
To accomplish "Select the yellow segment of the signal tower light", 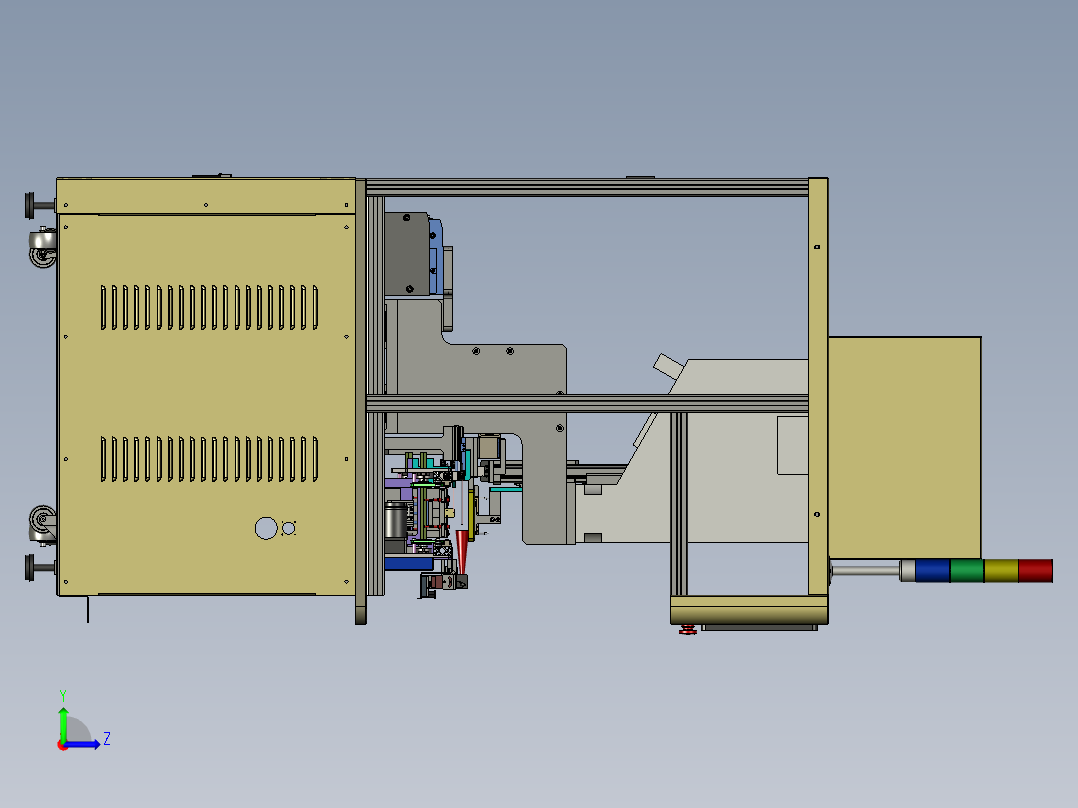I will [1001, 571].
